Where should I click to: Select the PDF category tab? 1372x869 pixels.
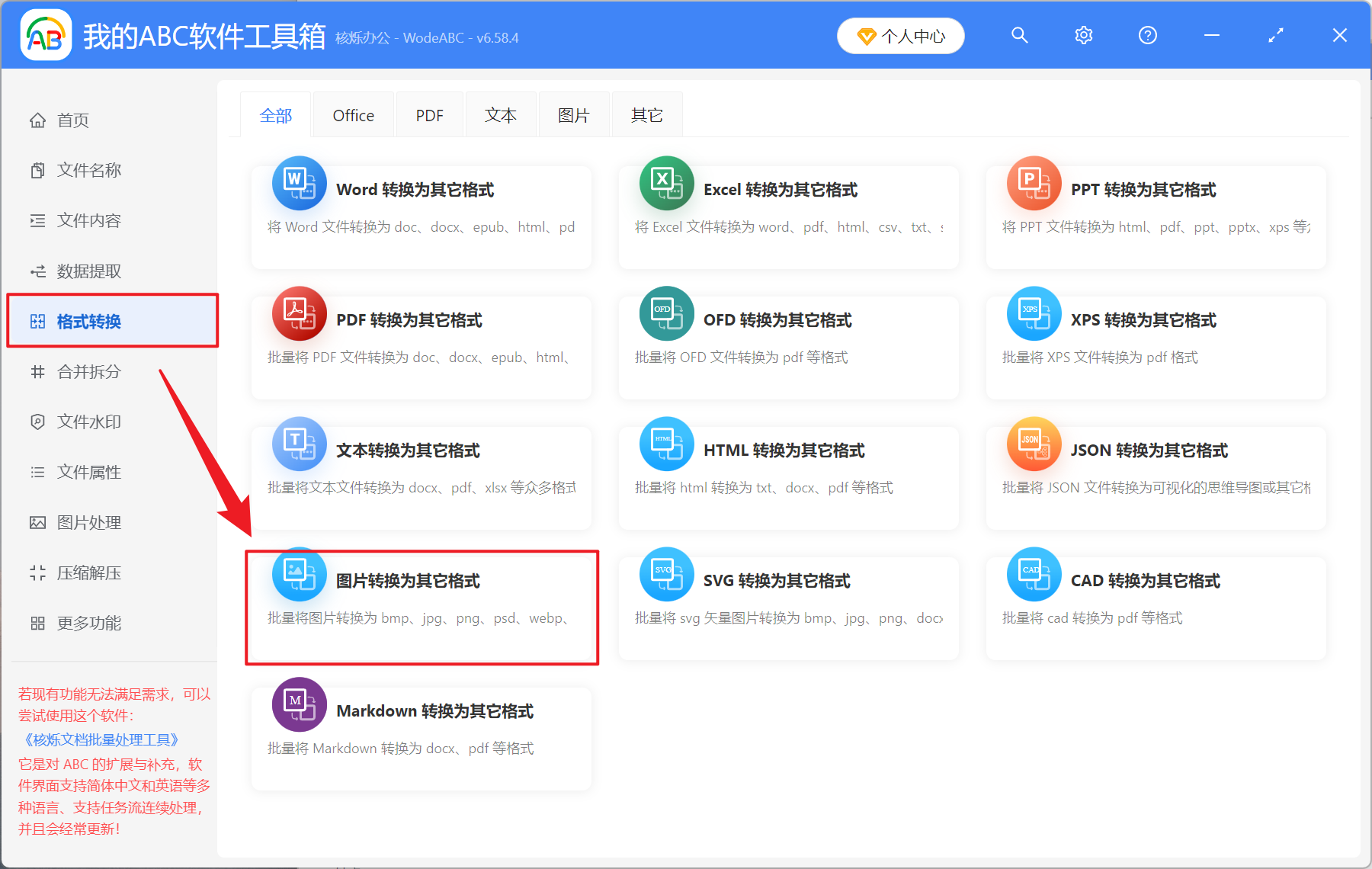point(429,114)
